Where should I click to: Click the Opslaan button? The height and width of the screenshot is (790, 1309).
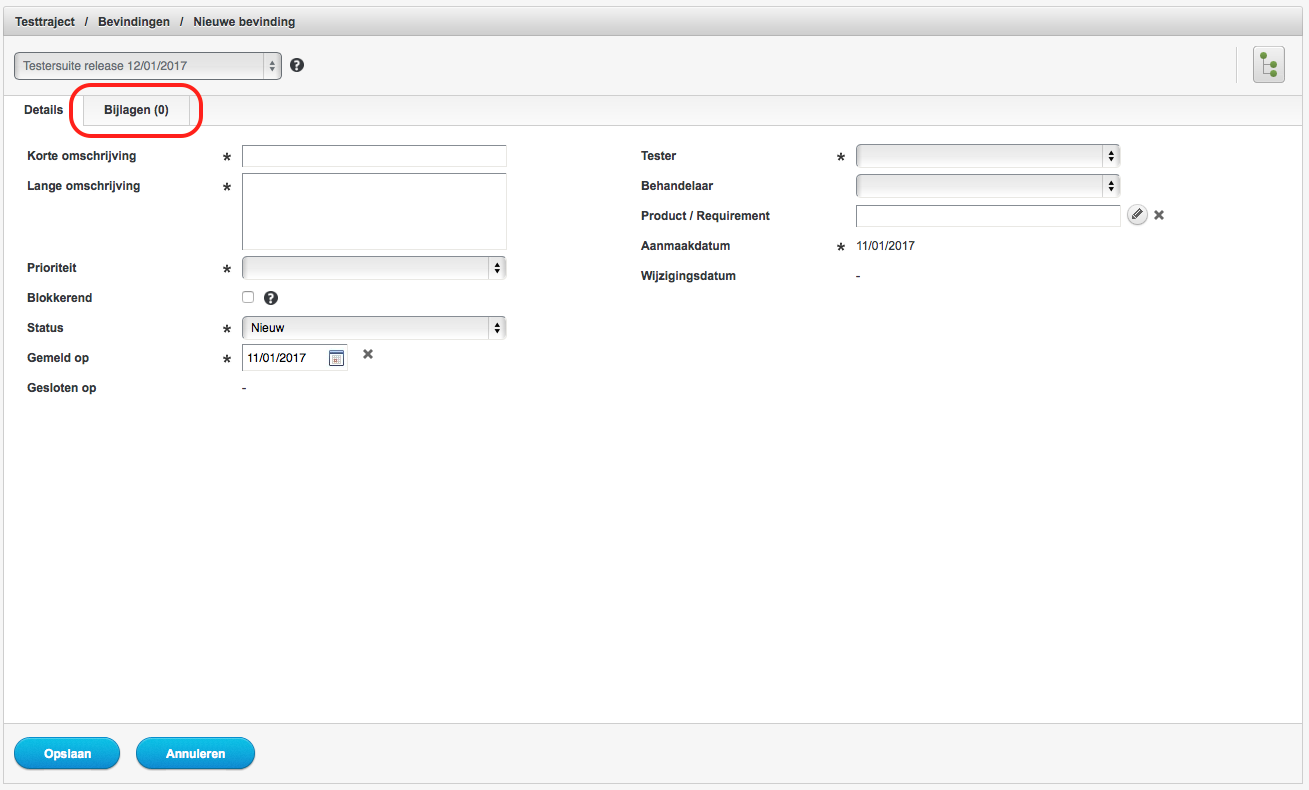[67, 754]
